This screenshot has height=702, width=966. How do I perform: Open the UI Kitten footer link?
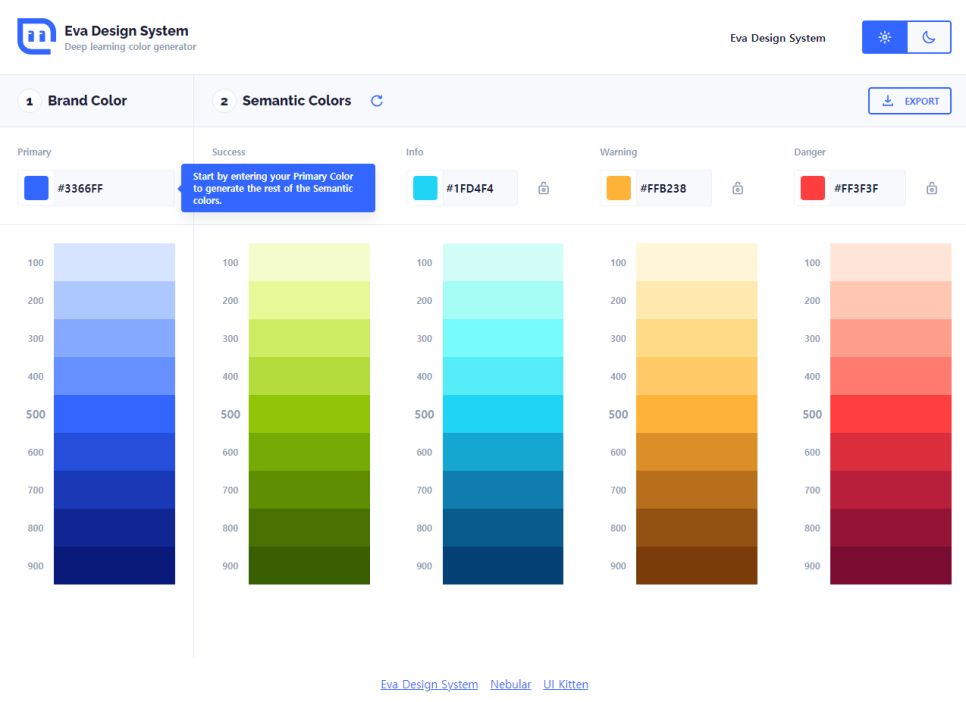(x=566, y=684)
